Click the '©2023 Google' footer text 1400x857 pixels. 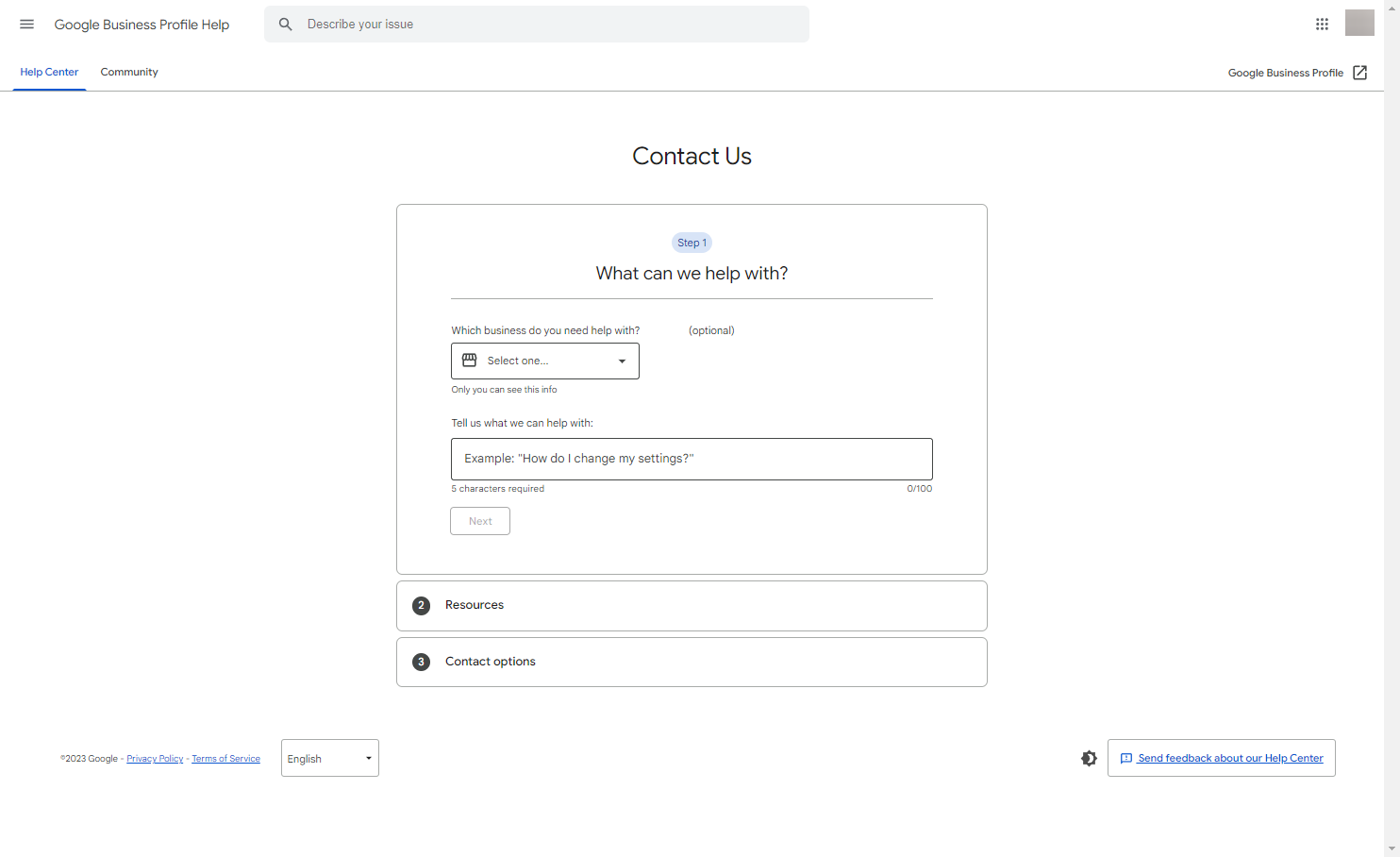tap(89, 759)
